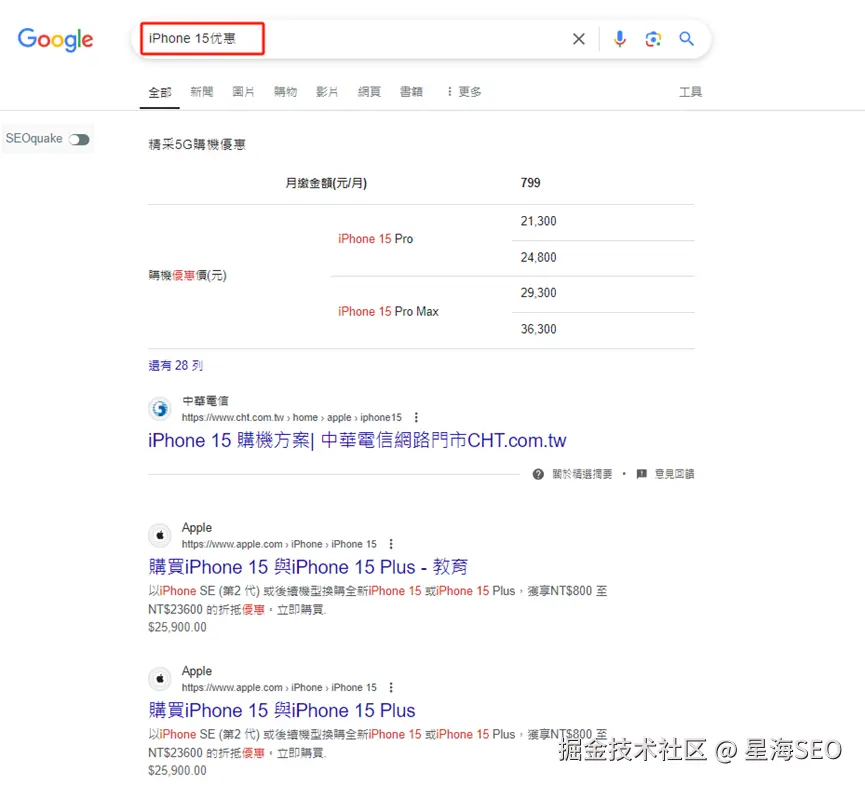Open Google Lens image search

click(653, 39)
